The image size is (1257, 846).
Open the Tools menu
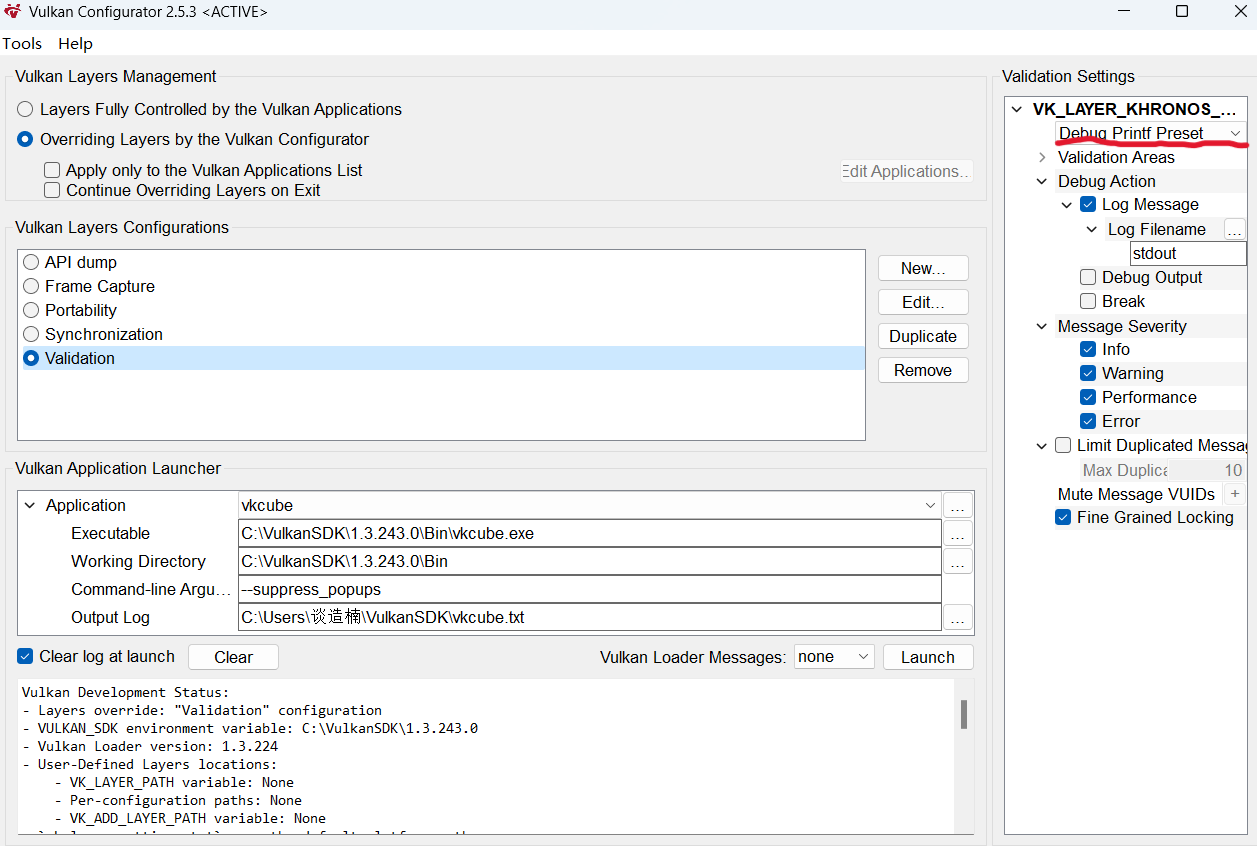pos(22,43)
